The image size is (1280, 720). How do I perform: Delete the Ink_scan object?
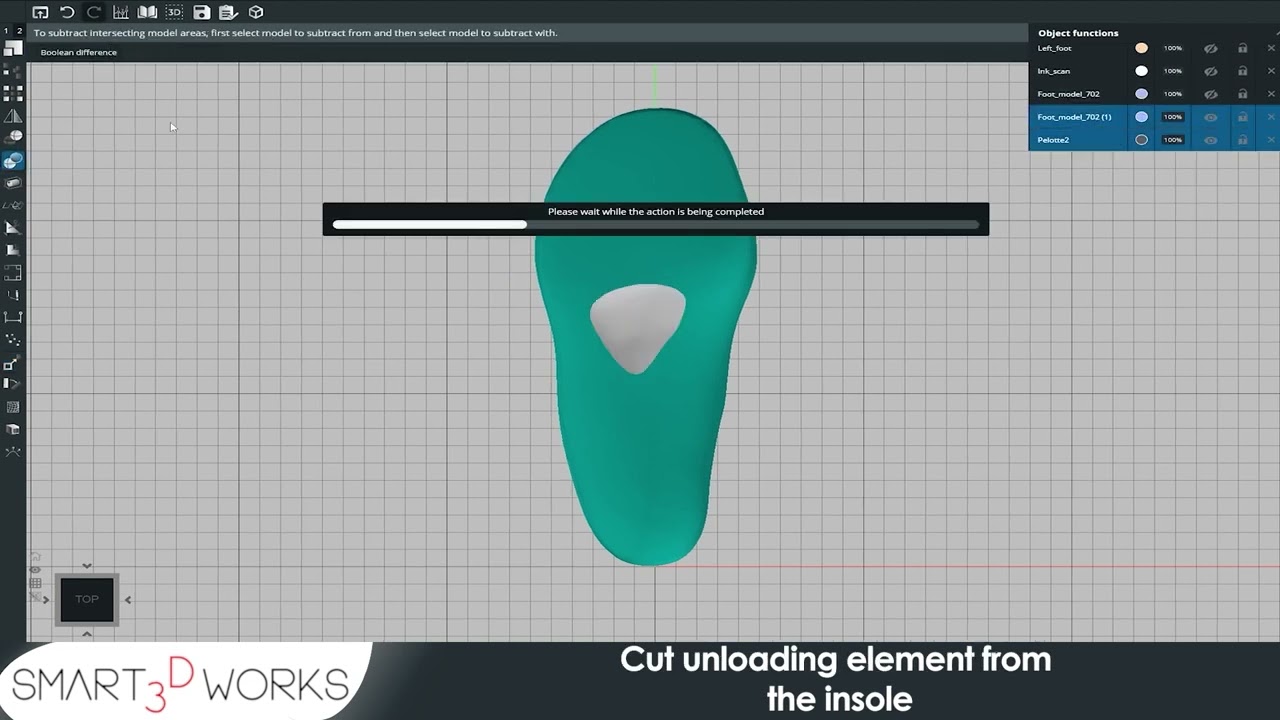click(x=1271, y=71)
